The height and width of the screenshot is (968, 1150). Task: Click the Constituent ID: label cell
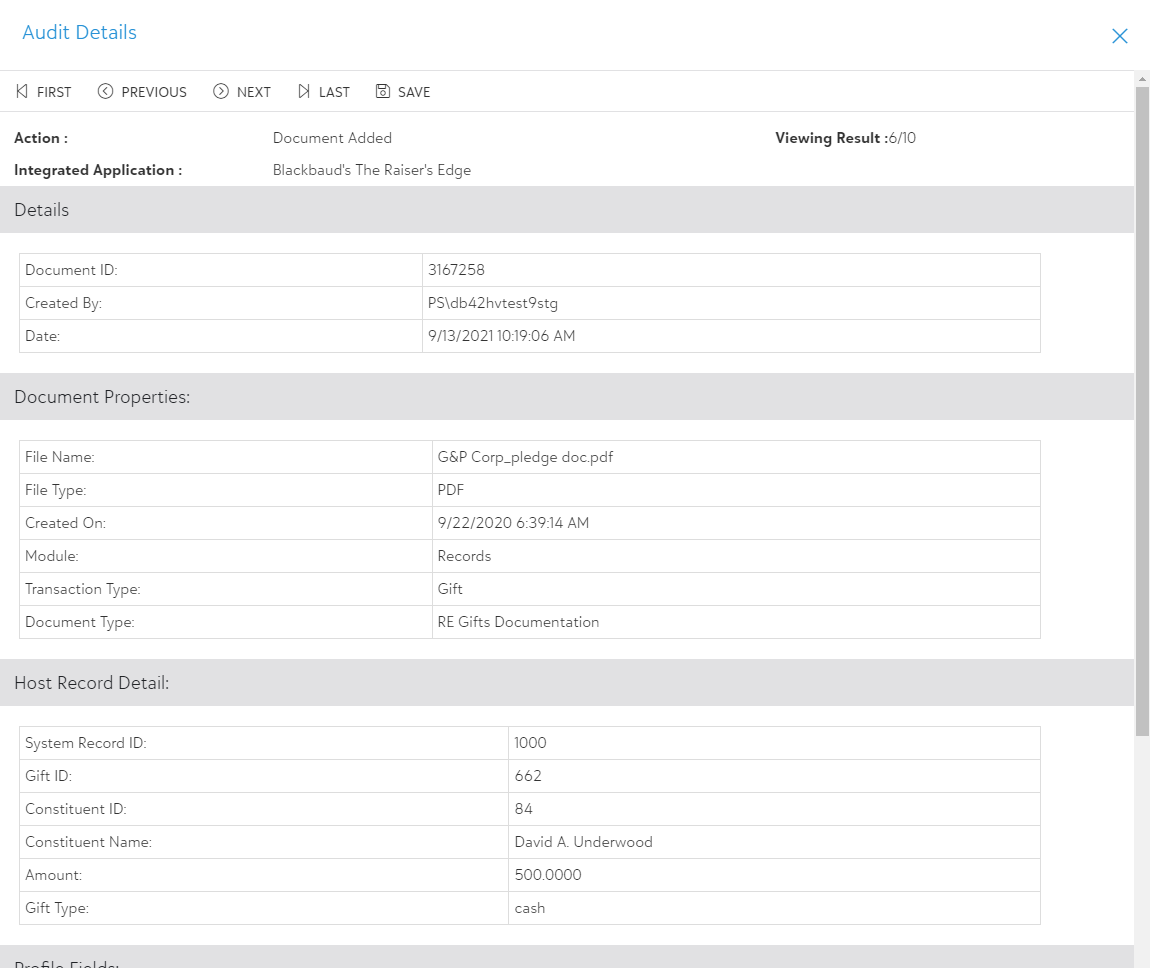[264, 809]
